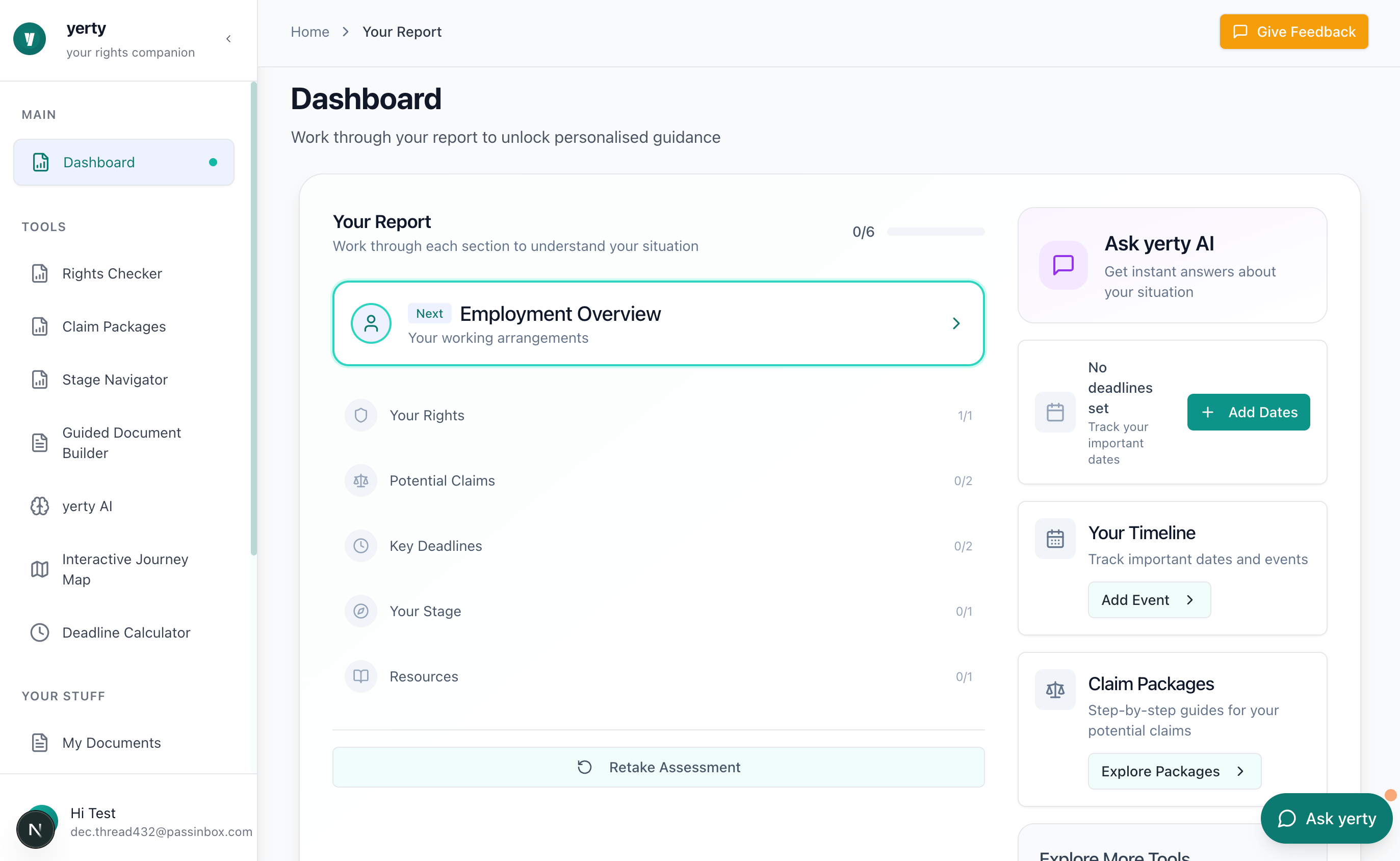Collapse the sidebar with the chevron
Viewport: 1400px width, 861px height.
[228, 39]
